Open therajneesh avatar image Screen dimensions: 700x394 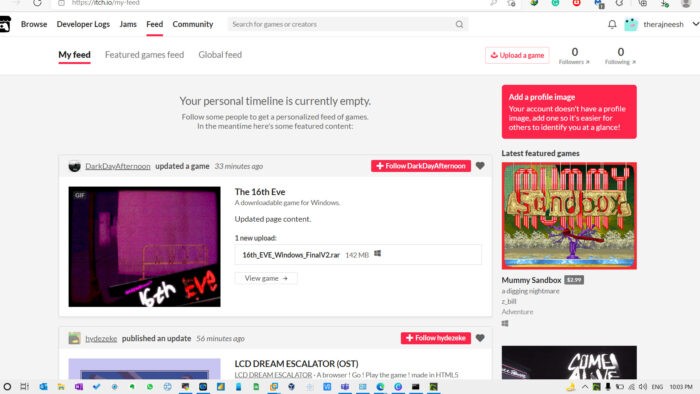tap(631, 25)
